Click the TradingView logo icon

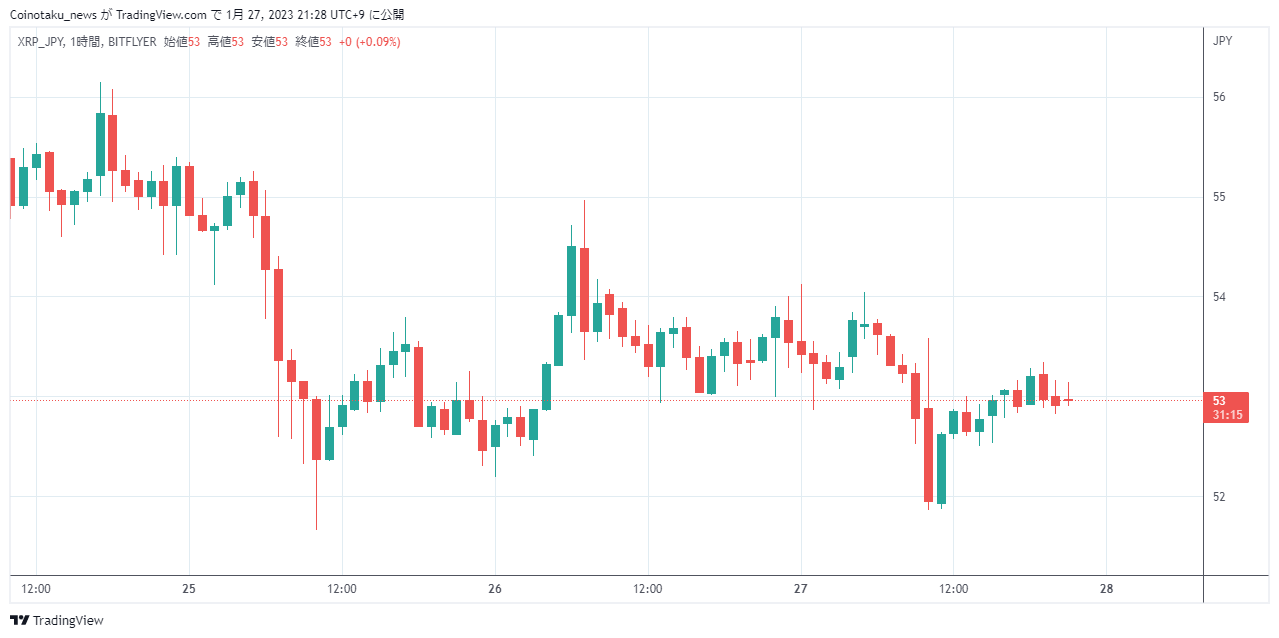(19, 621)
